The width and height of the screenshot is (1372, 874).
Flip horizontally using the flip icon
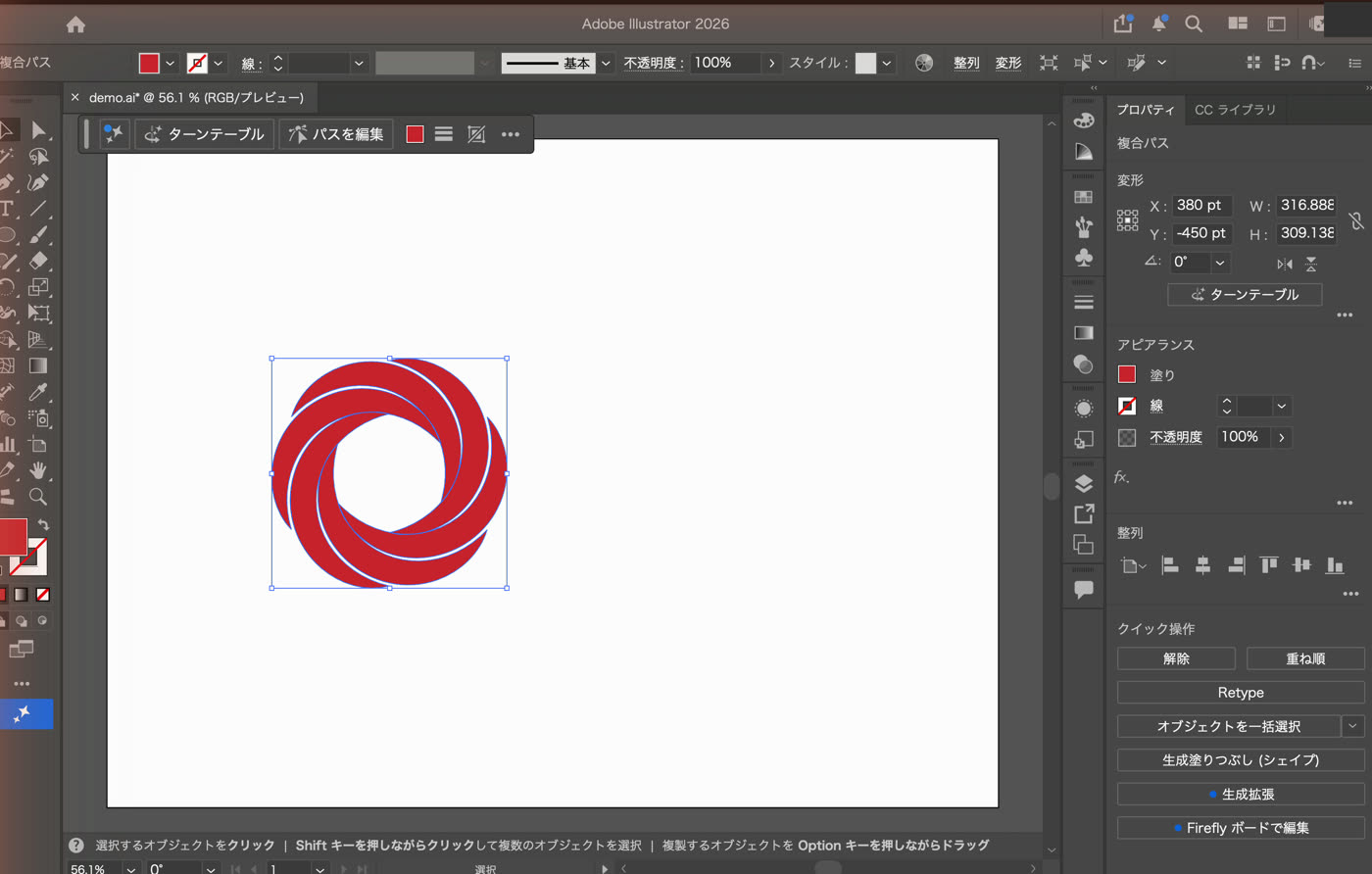(x=1285, y=264)
